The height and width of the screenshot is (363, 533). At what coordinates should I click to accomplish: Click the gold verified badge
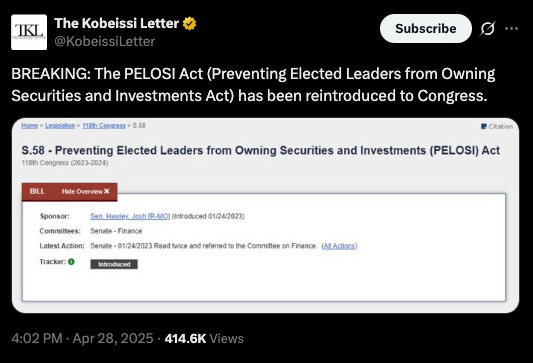[x=189, y=23]
